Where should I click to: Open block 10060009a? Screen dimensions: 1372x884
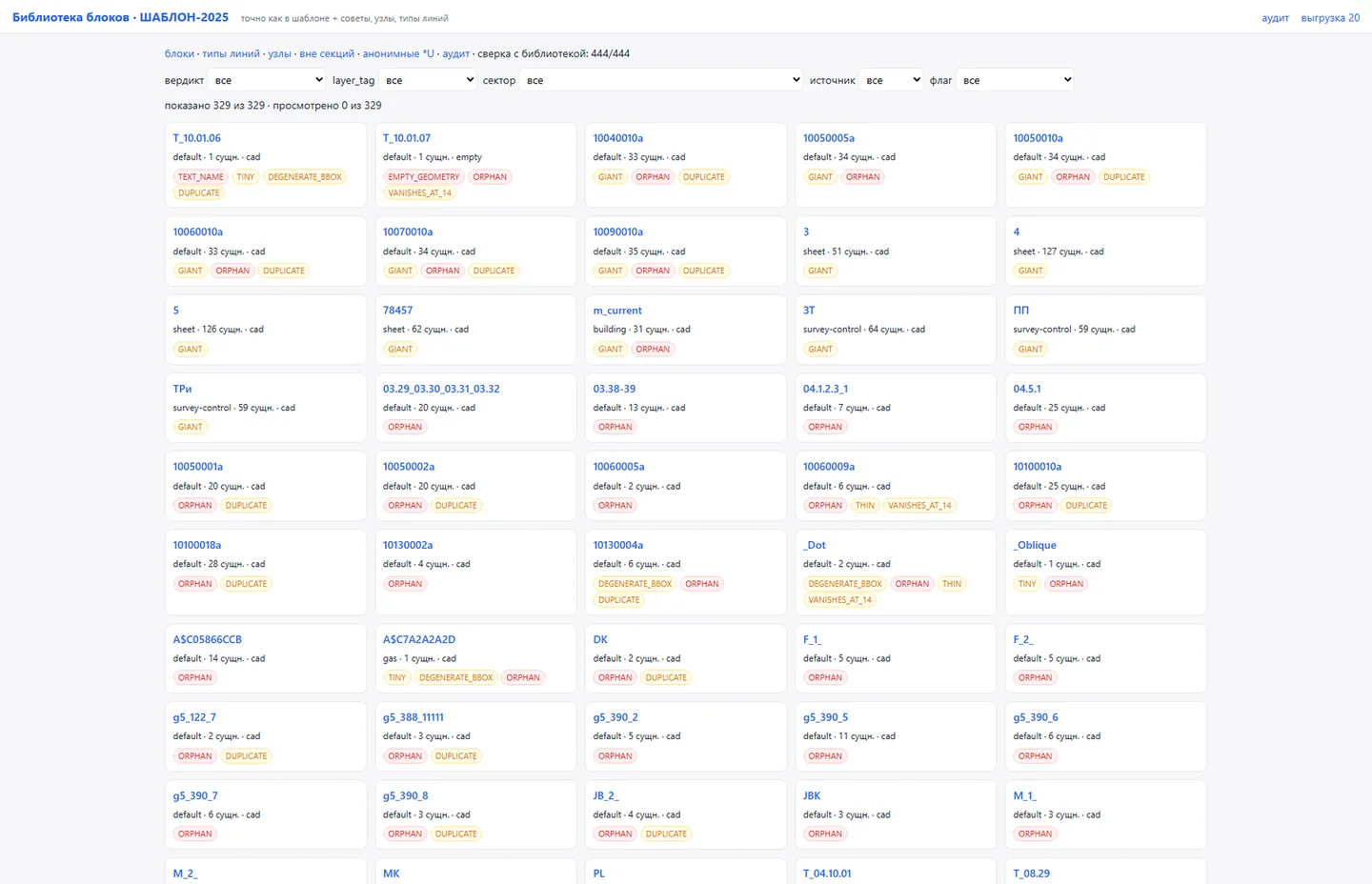[x=829, y=467]
